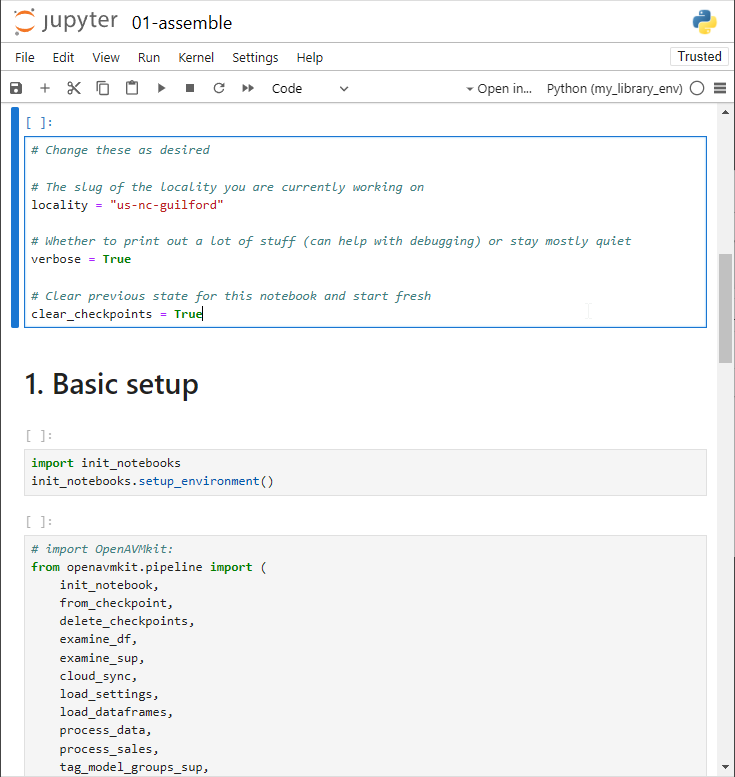
Task: Restart kernel and run all cells
Action: (x=248, y=88)
